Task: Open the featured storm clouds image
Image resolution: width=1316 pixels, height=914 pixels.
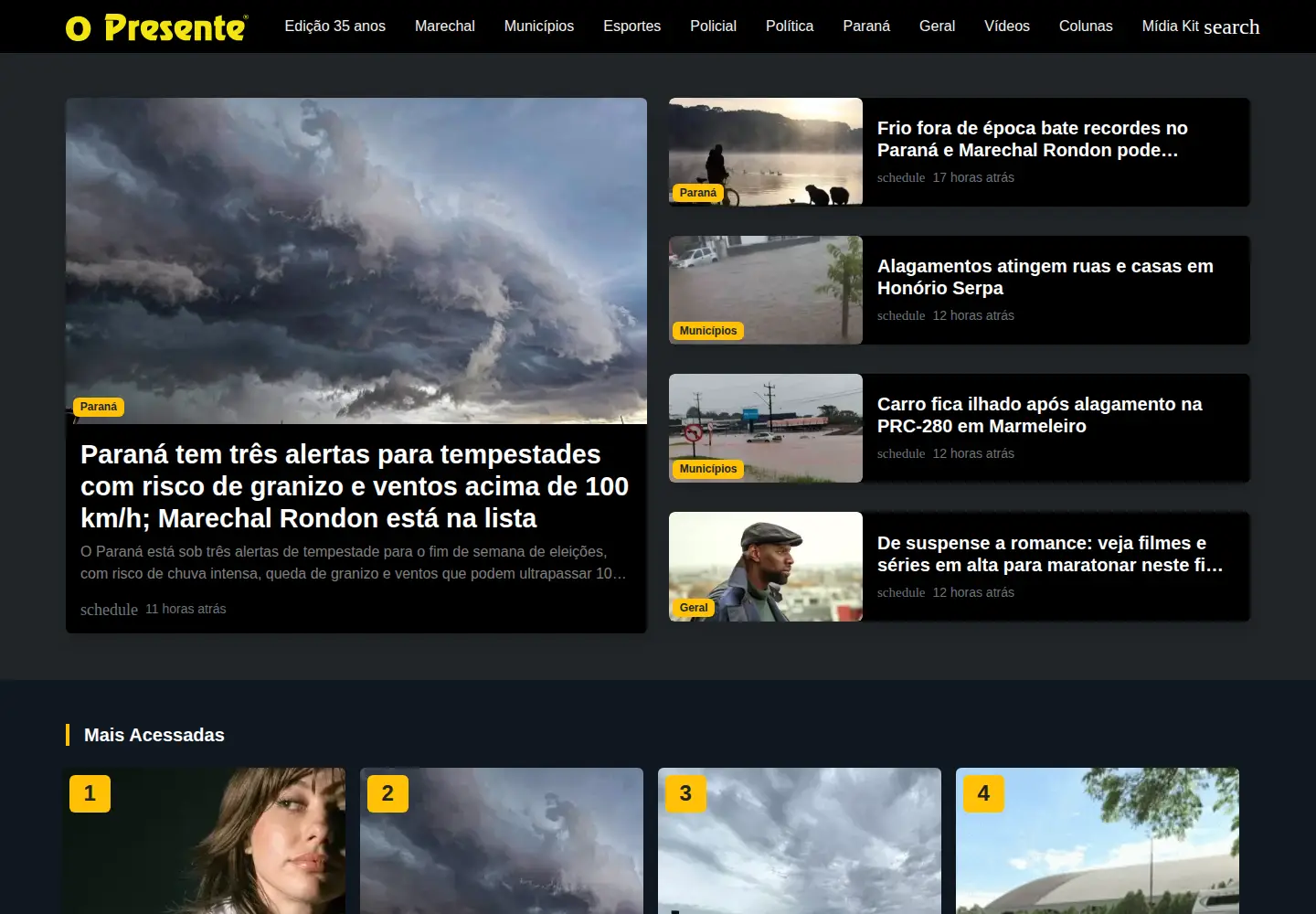Action: coord(356,260)
